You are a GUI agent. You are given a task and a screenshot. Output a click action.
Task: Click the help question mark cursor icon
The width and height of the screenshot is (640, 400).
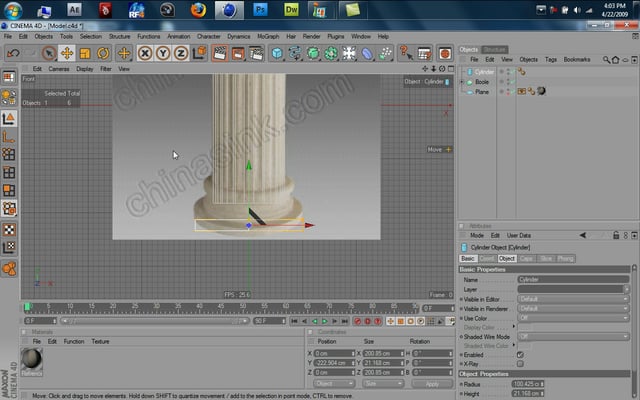(406, 53)
